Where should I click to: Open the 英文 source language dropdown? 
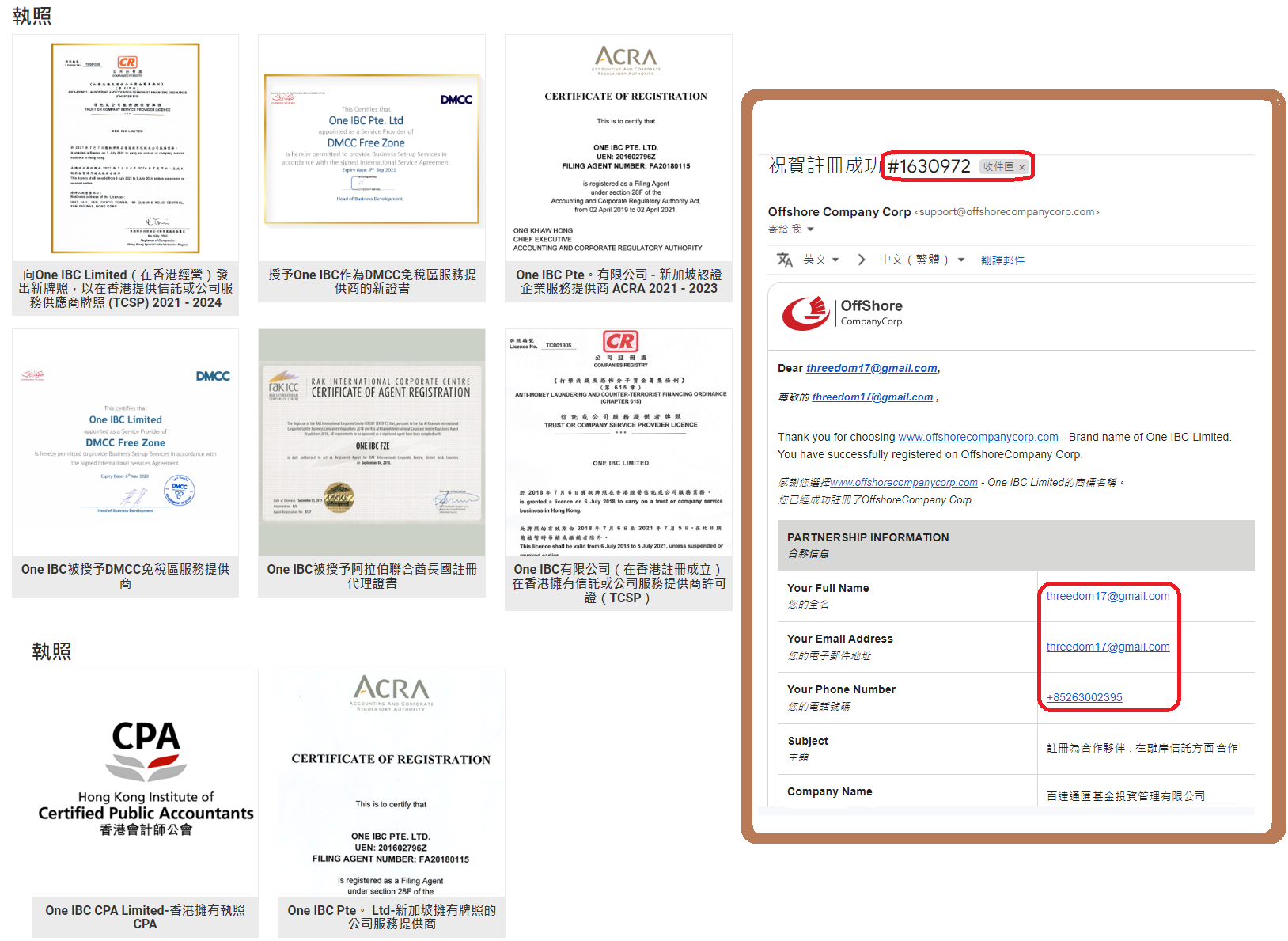coord(820,260)
